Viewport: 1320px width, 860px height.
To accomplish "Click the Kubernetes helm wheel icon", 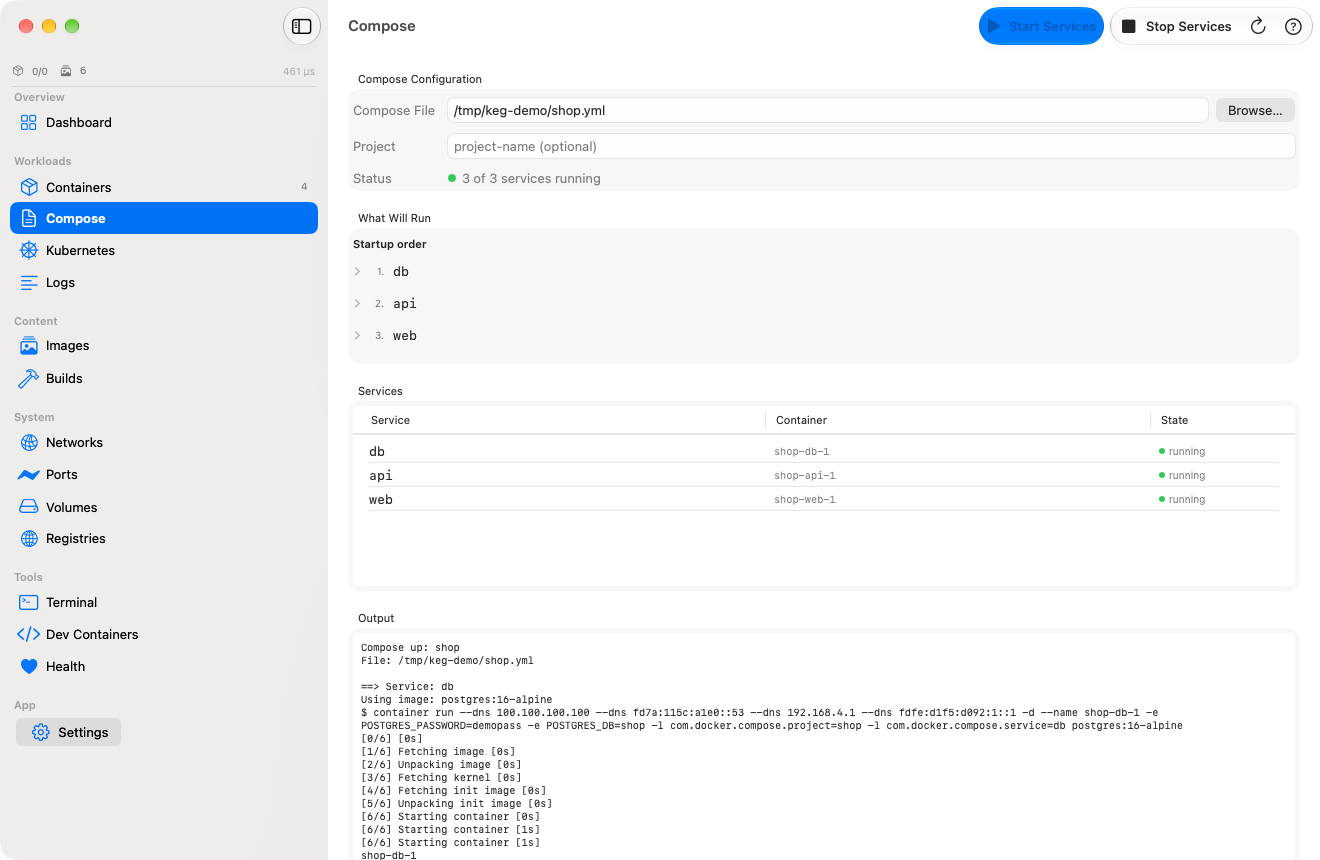I will point(28,250).
